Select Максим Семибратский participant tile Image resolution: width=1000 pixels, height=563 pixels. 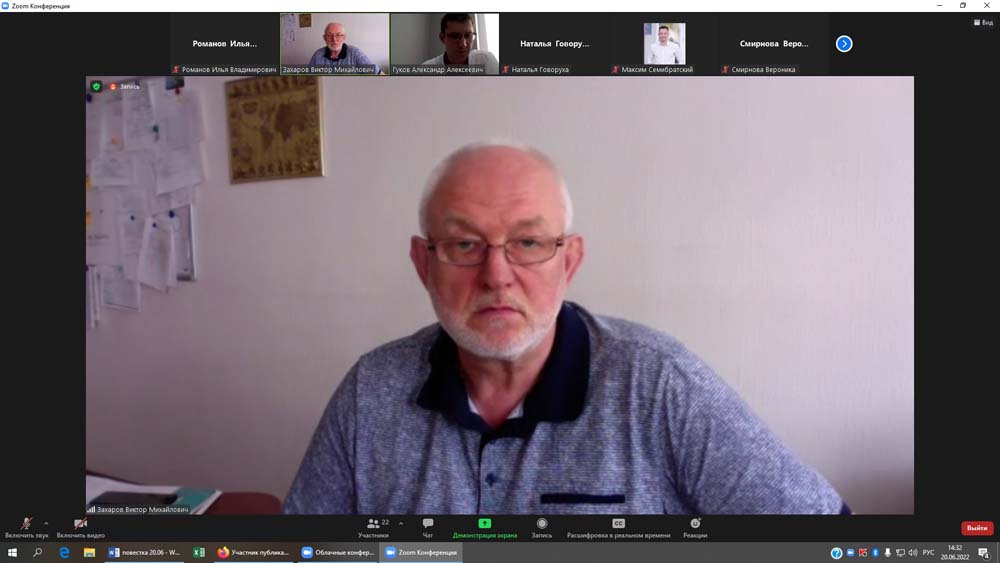click(x=664, y=44)
